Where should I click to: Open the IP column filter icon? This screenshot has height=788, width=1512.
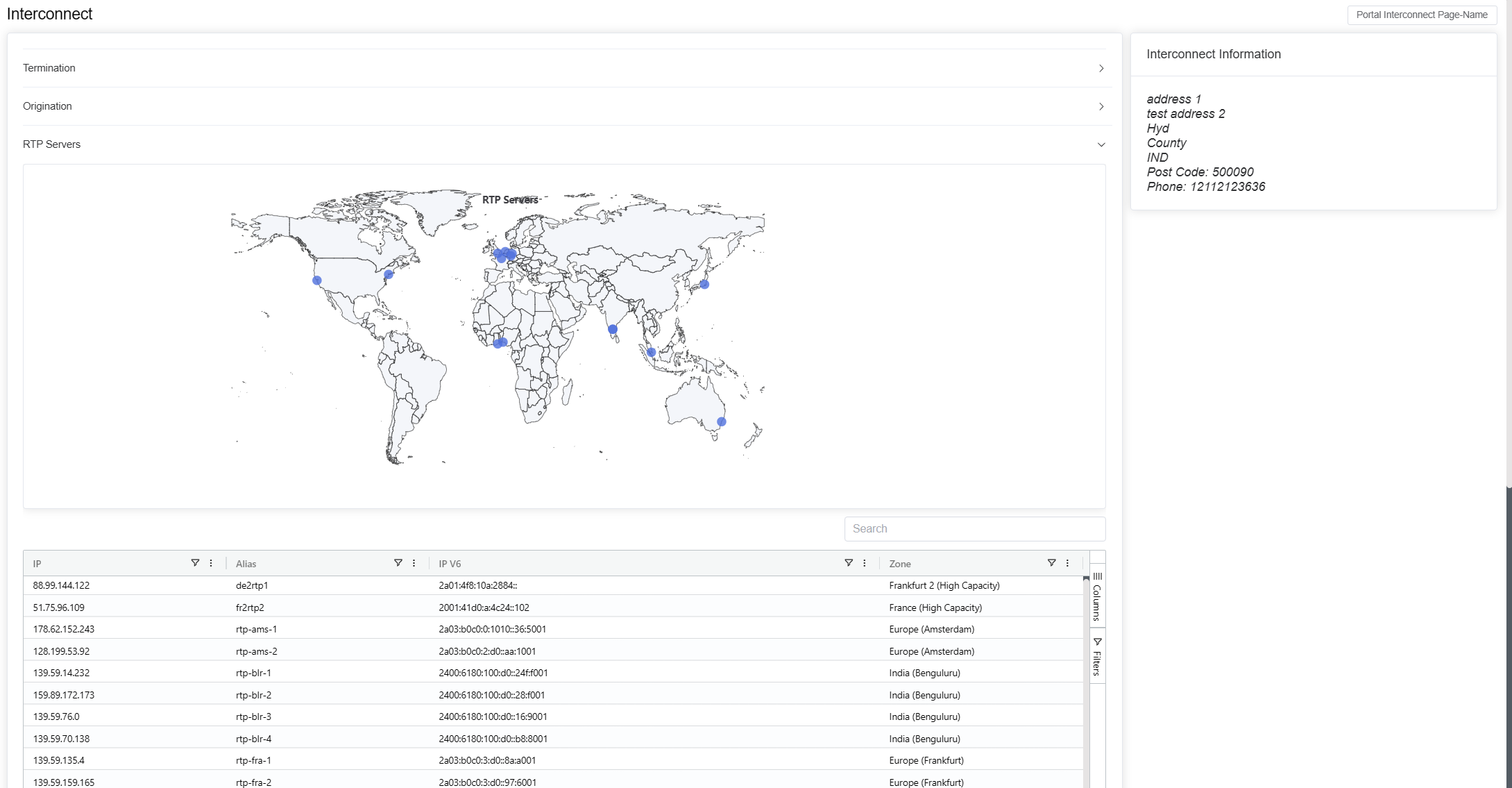pyautogui.click(x=195, y=563)
